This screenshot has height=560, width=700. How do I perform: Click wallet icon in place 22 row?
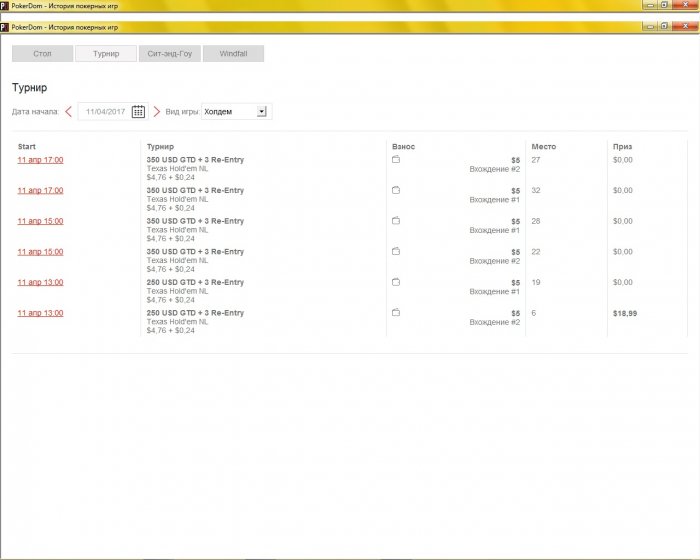pyautogui.click(x=396, y=251)
